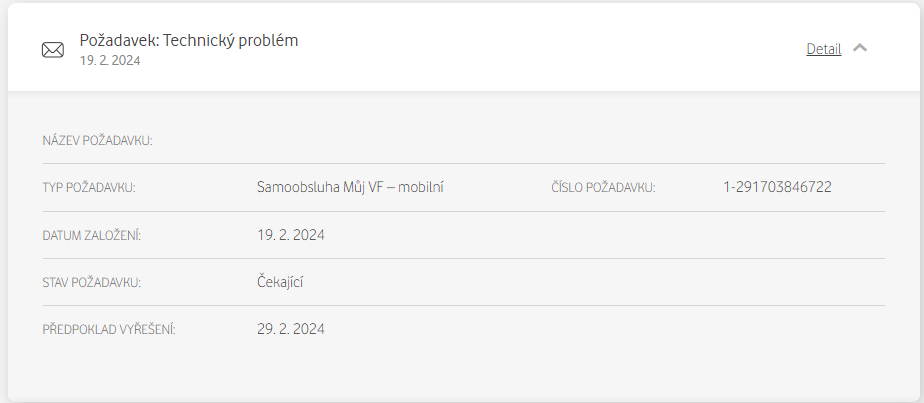Select the 'Požadavek: Technický problém' heading

click(x=189, y=40)
